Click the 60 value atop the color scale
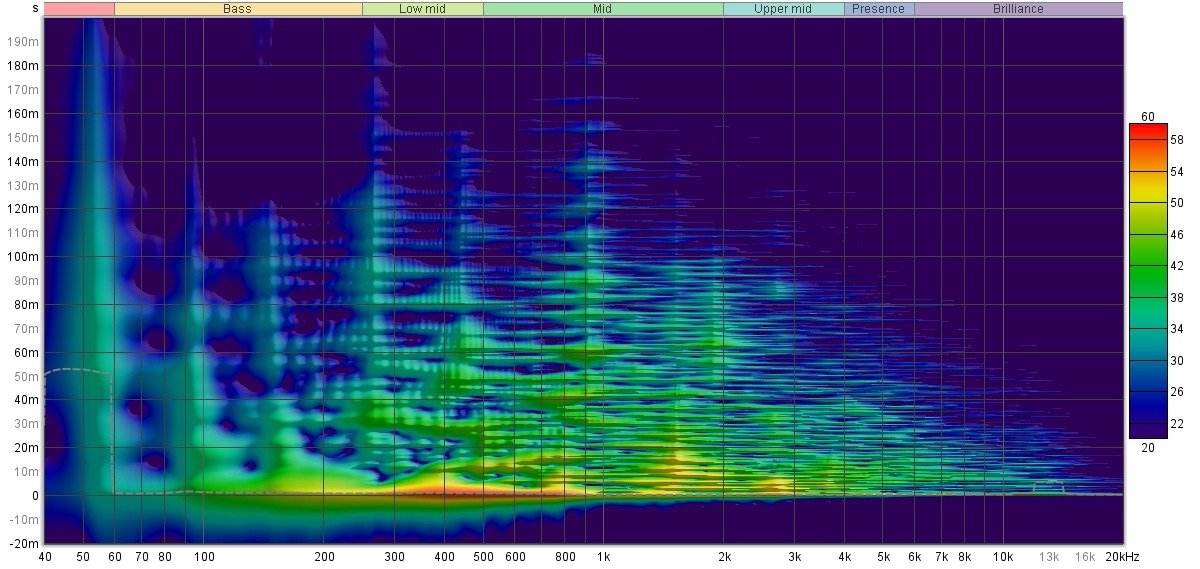 1148,117
